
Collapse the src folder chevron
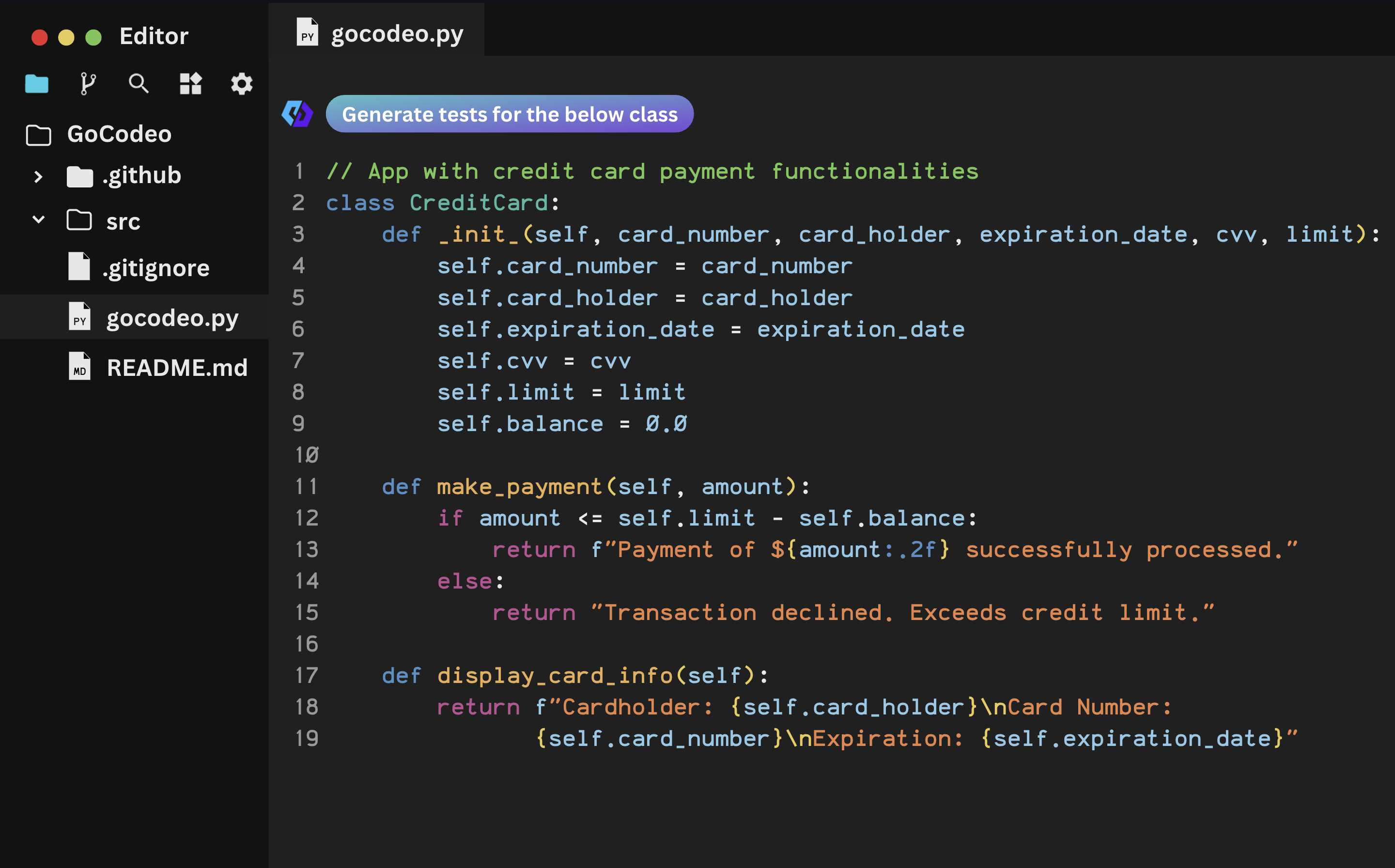pos(38,220)
